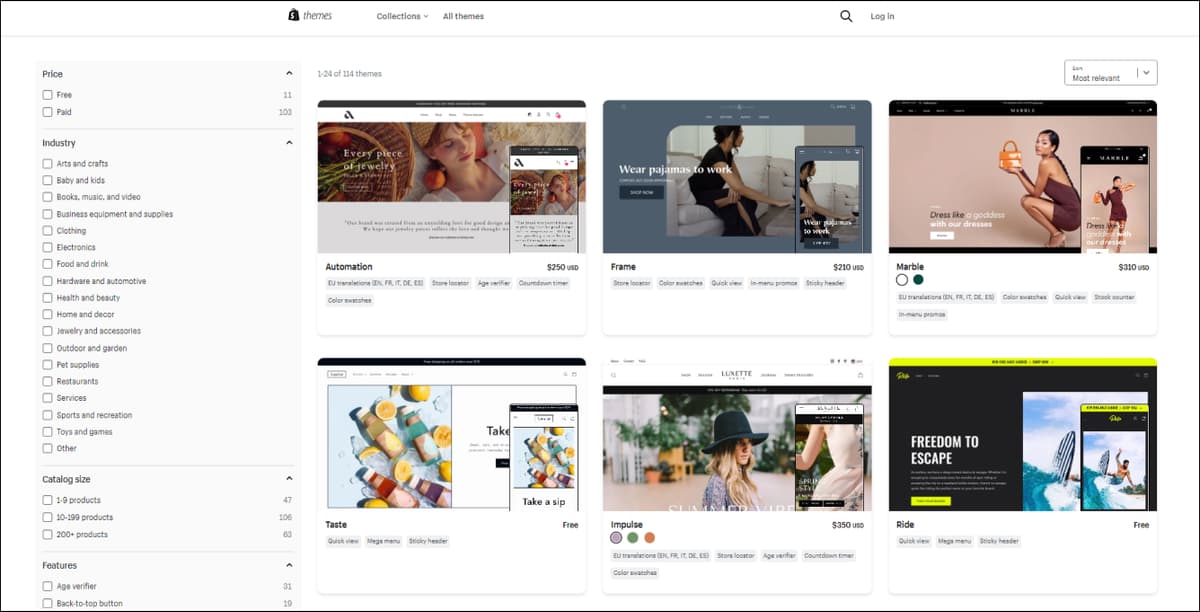
Task: Check the Electronics industry filter
Action: click(47, 247)
